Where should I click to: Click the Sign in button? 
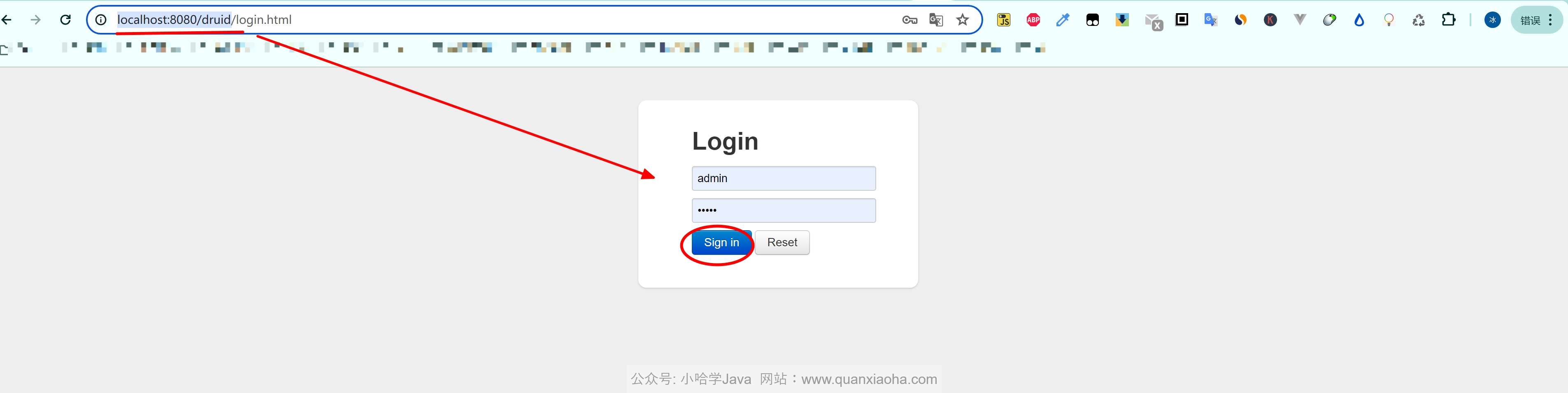coord(721,243)
